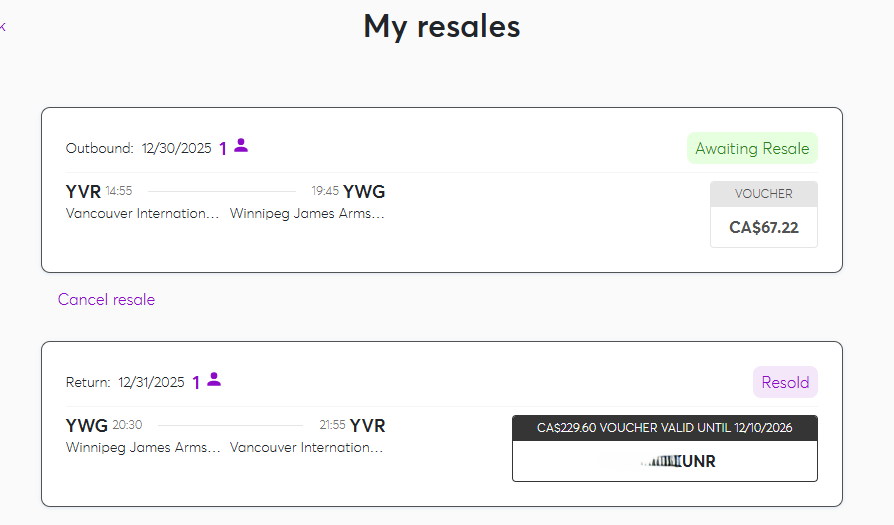The height and width of the screenshot is (525, 894).
Task: Click the My resales page heading
Action: pyautogui.click(x=441, y=26)
